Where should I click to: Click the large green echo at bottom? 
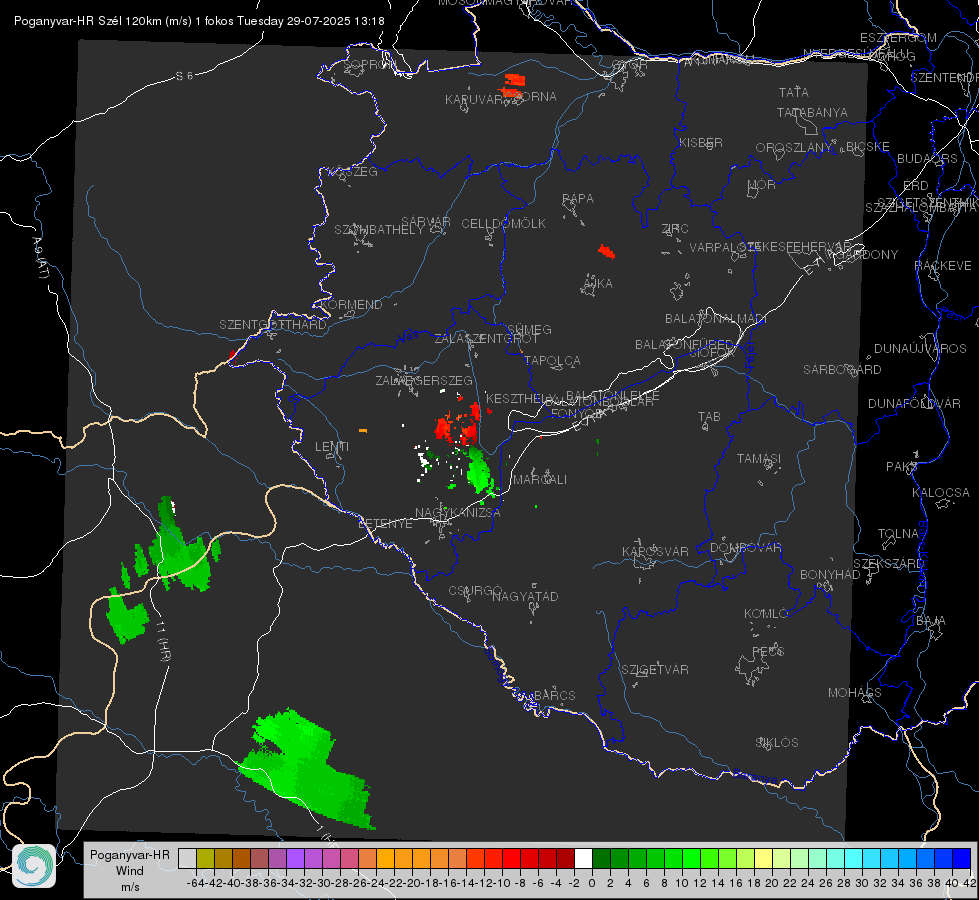click(x=308, y=769)
